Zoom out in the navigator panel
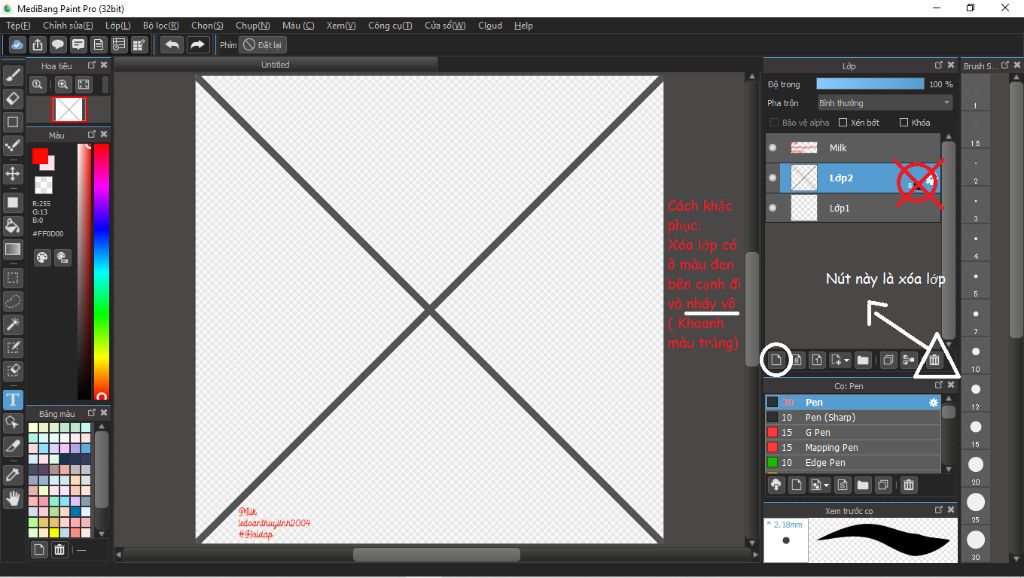 click(x=38, y=84)
